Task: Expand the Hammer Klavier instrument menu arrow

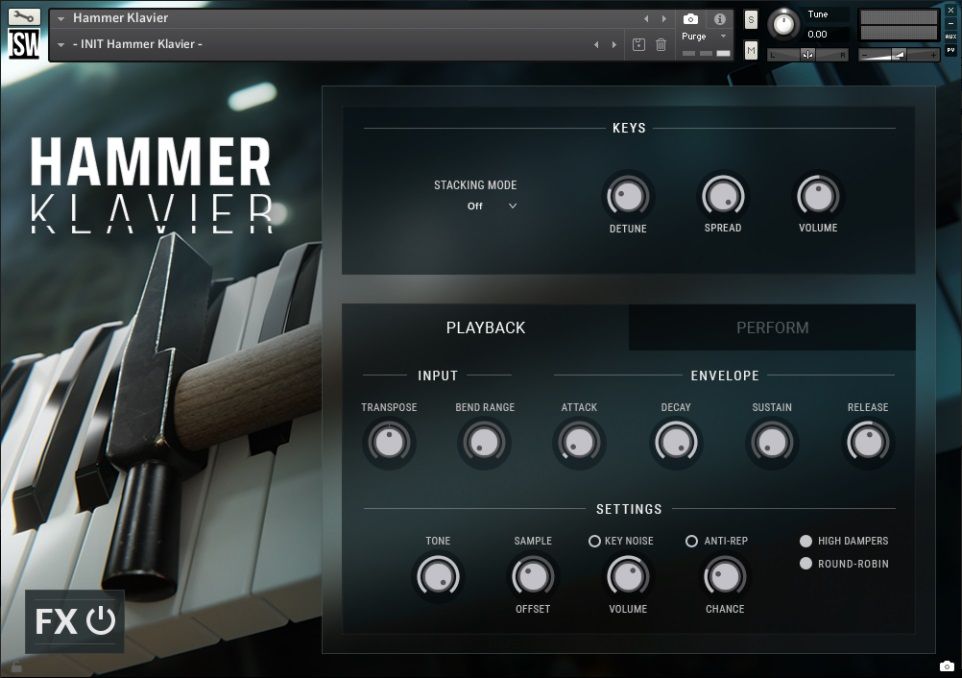Action: pos(61,19)
